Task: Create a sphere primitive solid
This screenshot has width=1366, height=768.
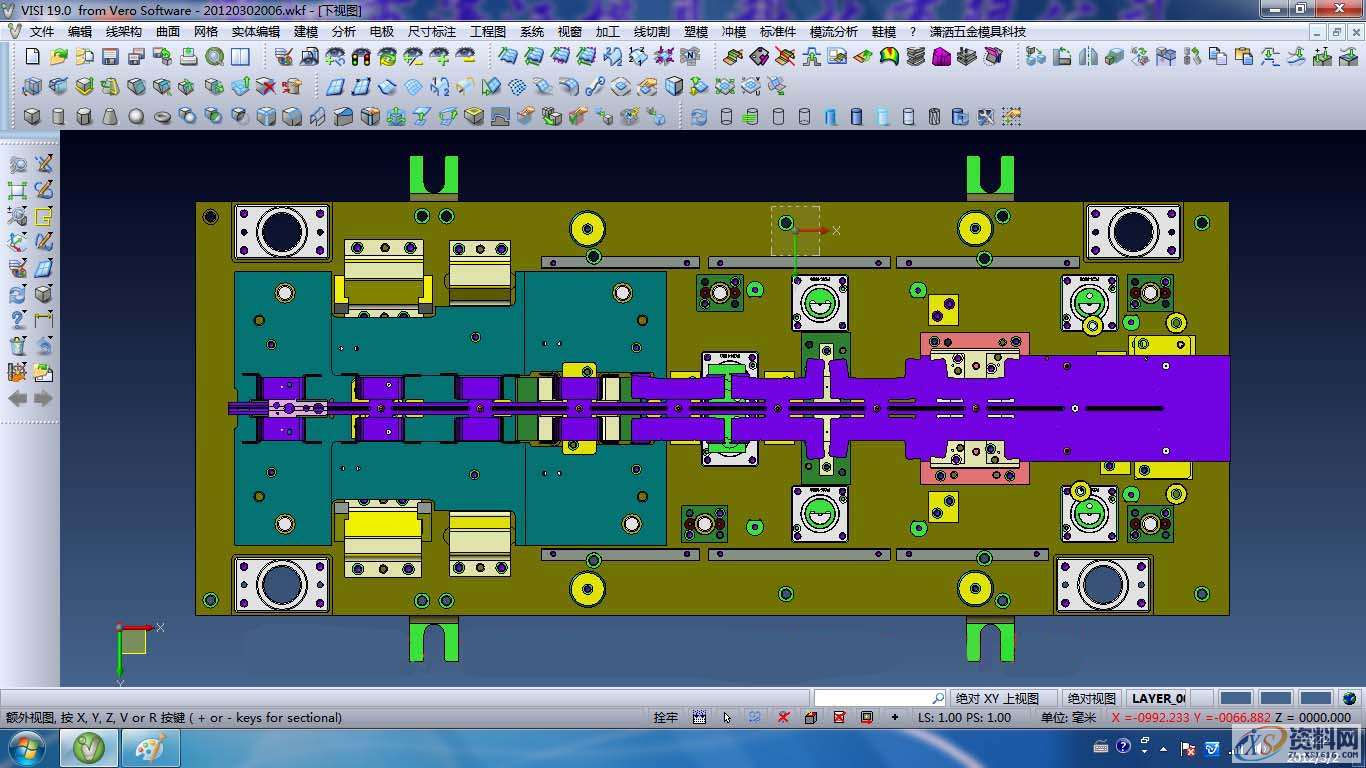Action: [x=136, y=117]
